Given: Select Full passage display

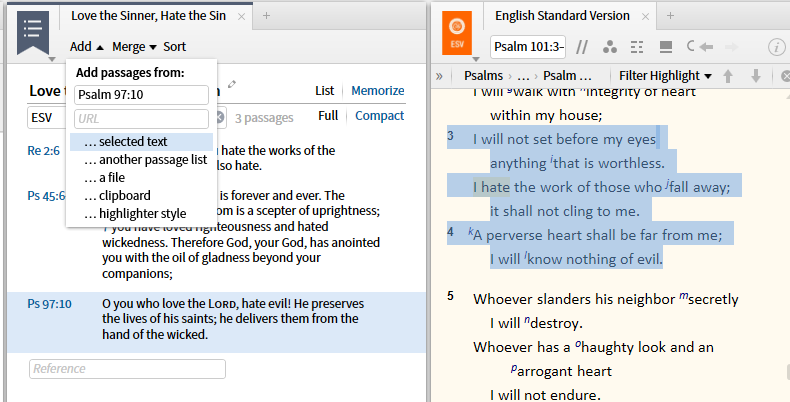Looking at the screenshot, I should (x=328, y=116).
